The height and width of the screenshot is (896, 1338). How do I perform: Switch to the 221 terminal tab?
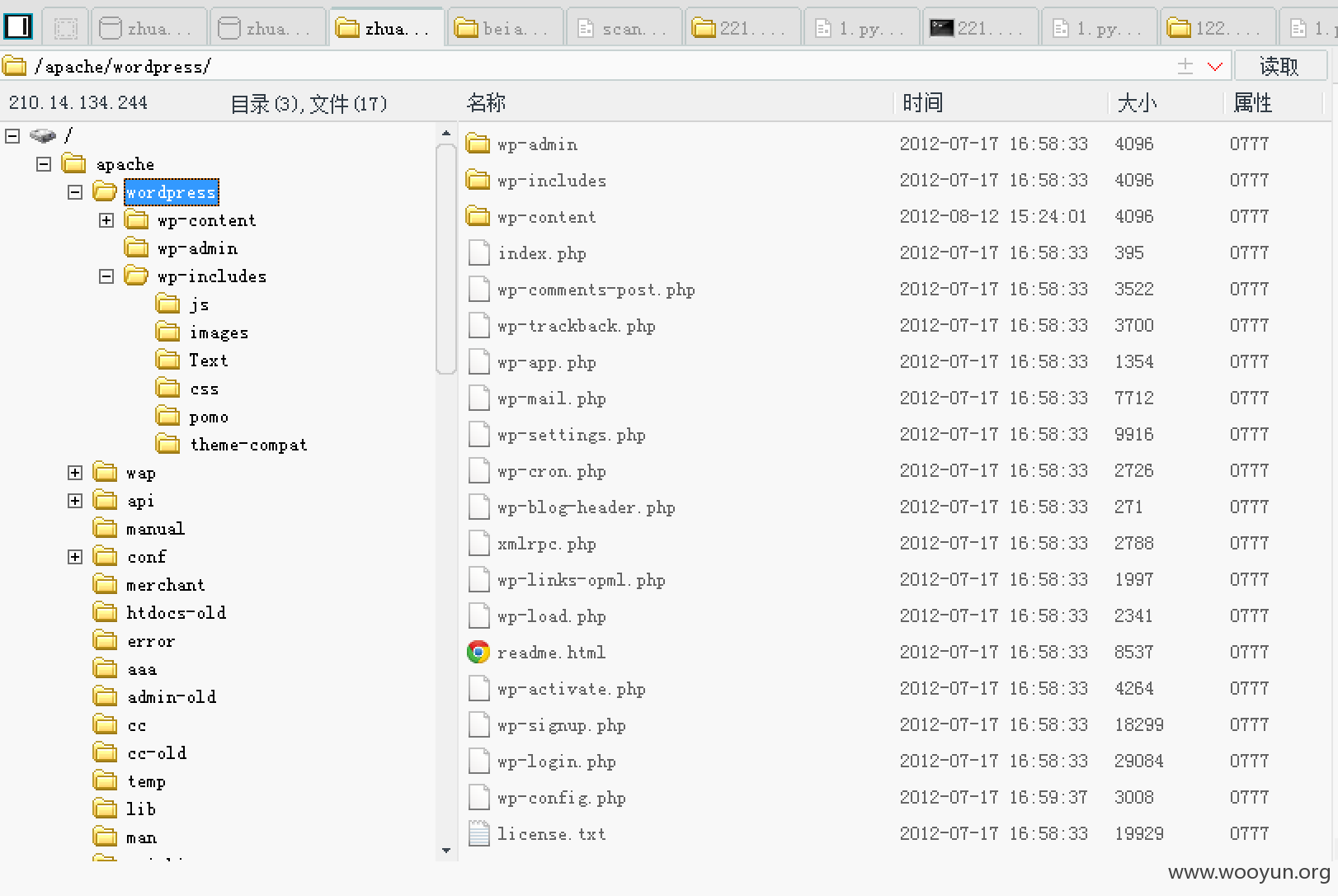pos(982,27)
